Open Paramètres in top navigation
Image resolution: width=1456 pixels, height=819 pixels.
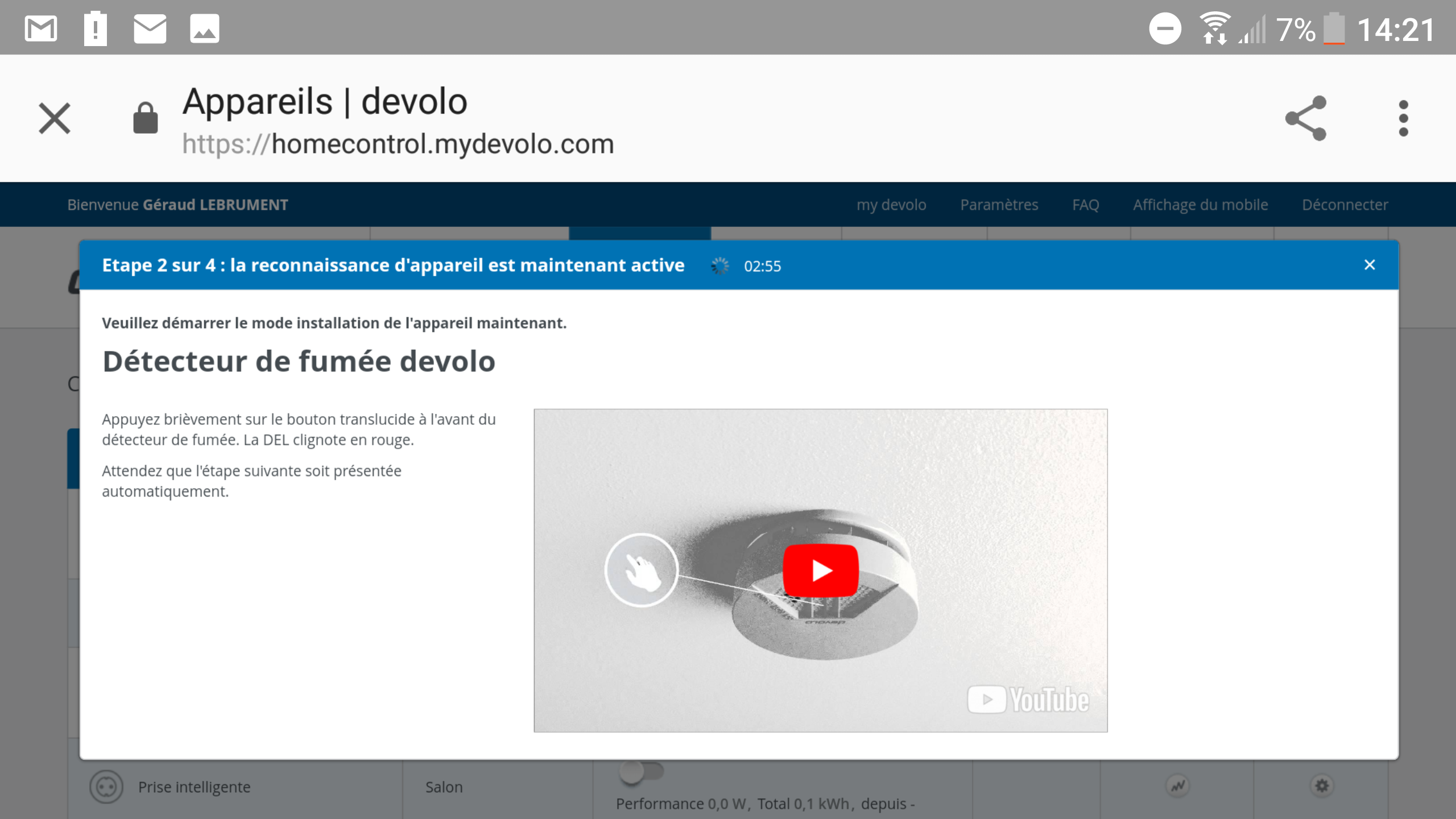(999, 205)
